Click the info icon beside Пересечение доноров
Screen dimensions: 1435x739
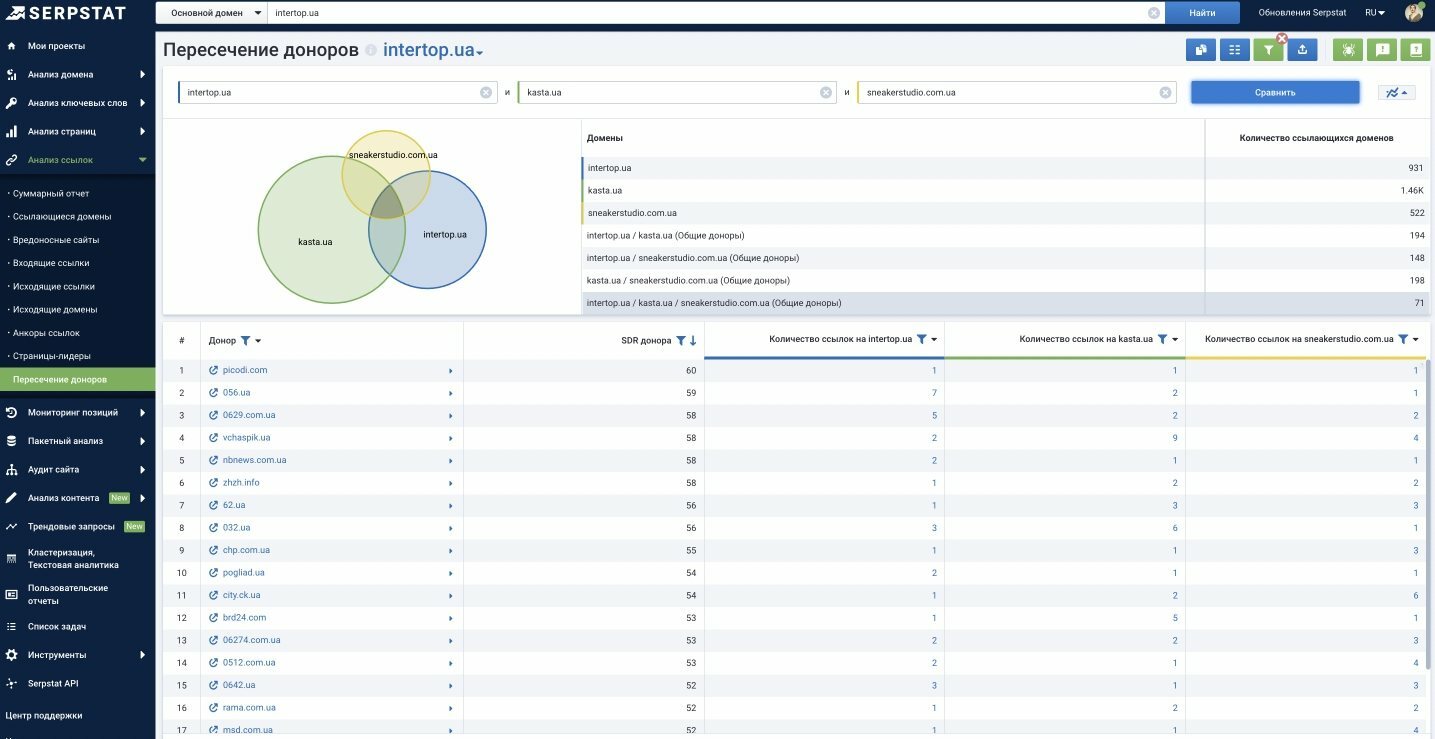[371, 51]
